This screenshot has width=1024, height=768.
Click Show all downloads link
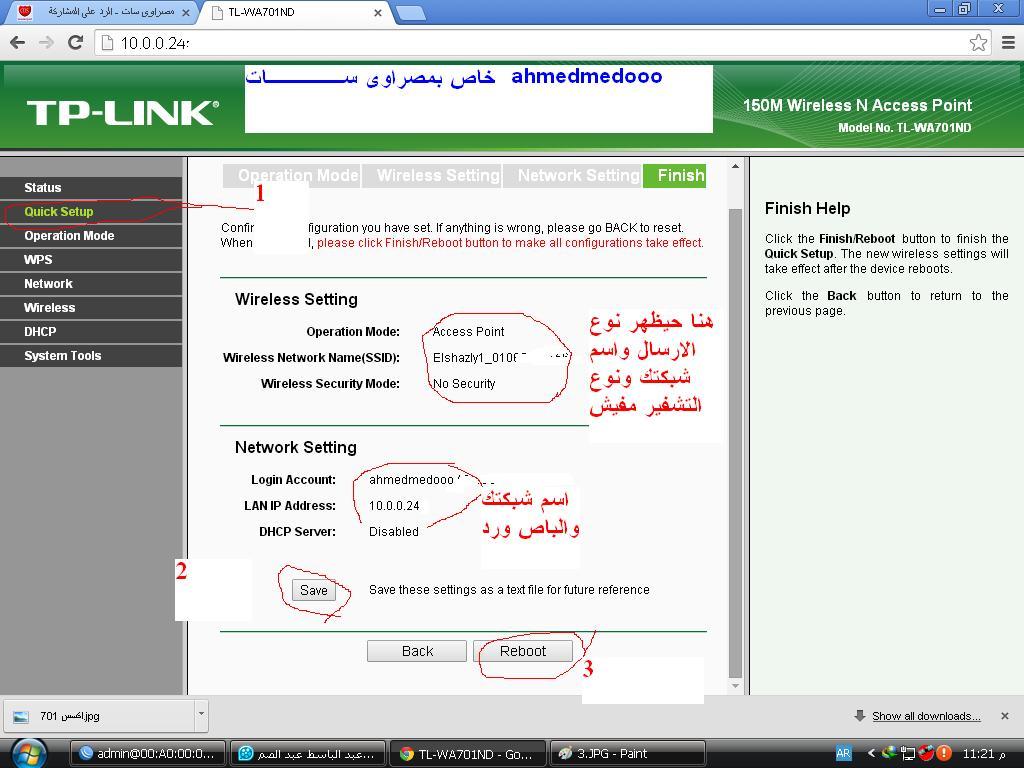point(926,716)
